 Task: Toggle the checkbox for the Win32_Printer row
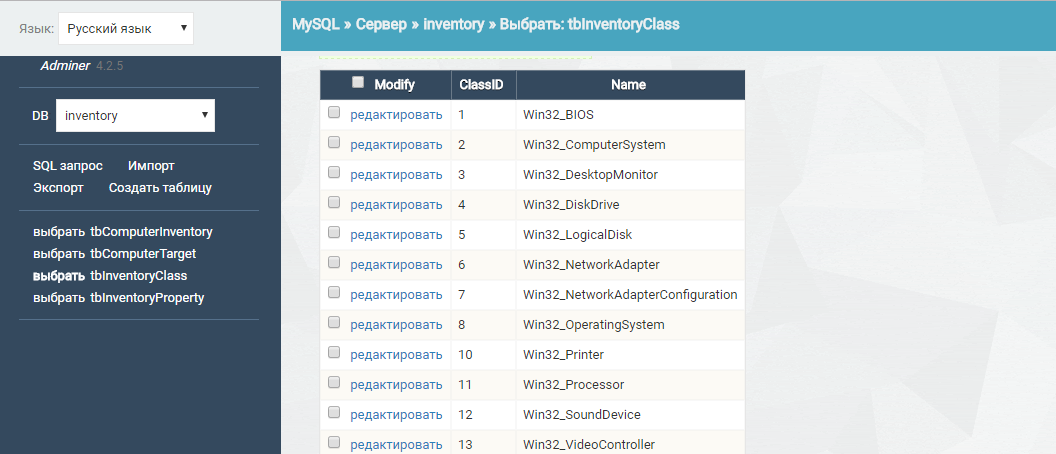click(x=334, y=354)
